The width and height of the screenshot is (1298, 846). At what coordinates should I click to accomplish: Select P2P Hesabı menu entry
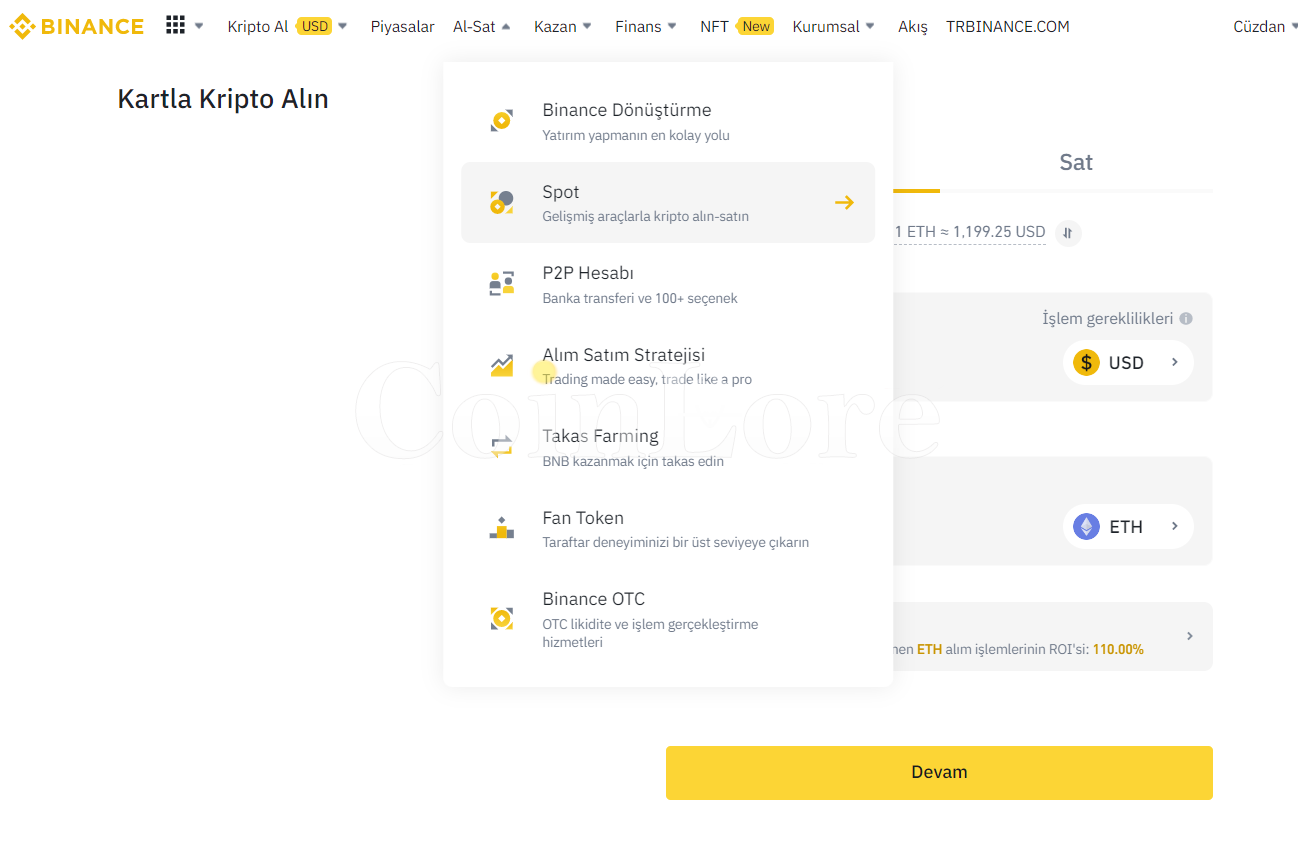tap(668, 284)
